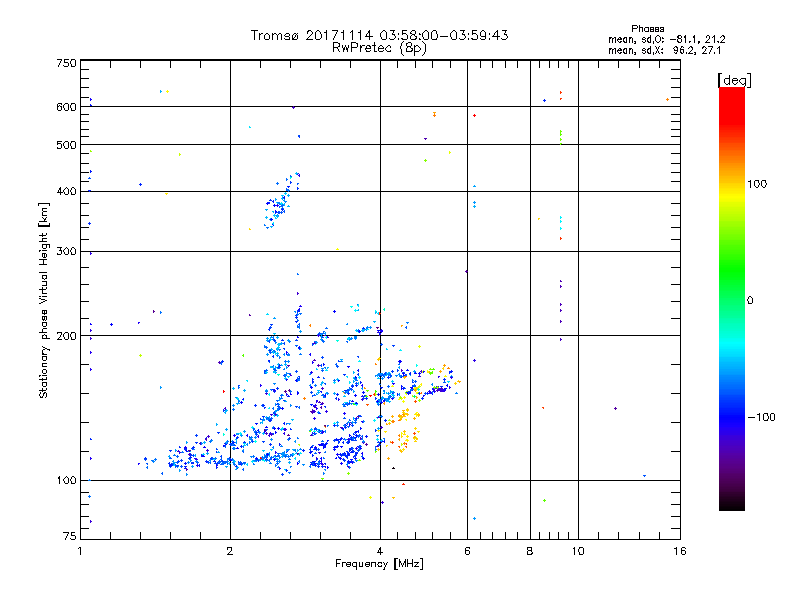The height and width of the screenshot is (600, 800).
Task: Click the y-axis tick label '200'
Action: (66, 336)
